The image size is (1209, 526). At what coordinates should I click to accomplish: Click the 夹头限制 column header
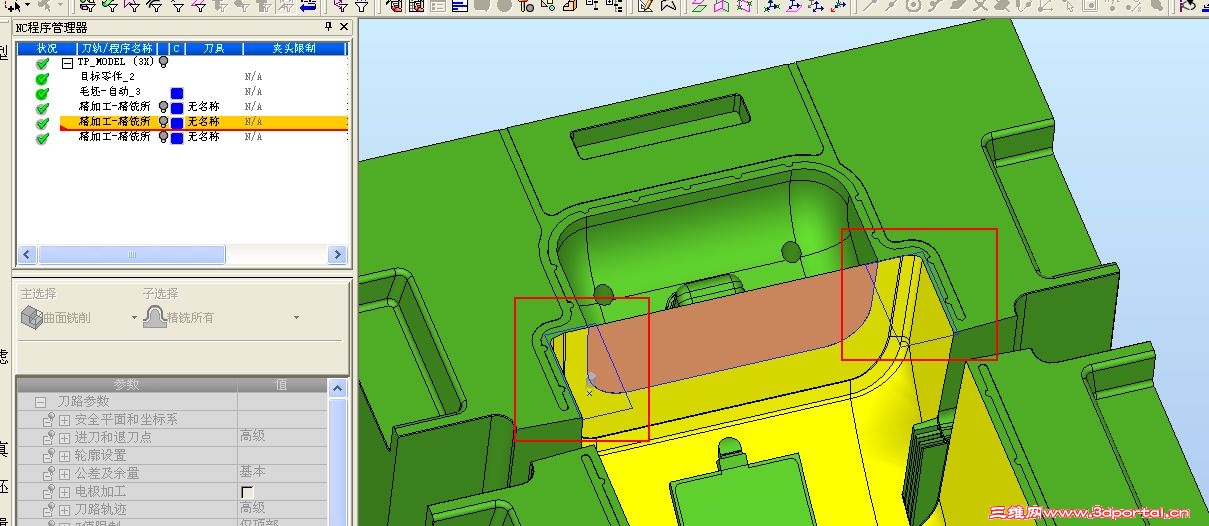[294, 48]
